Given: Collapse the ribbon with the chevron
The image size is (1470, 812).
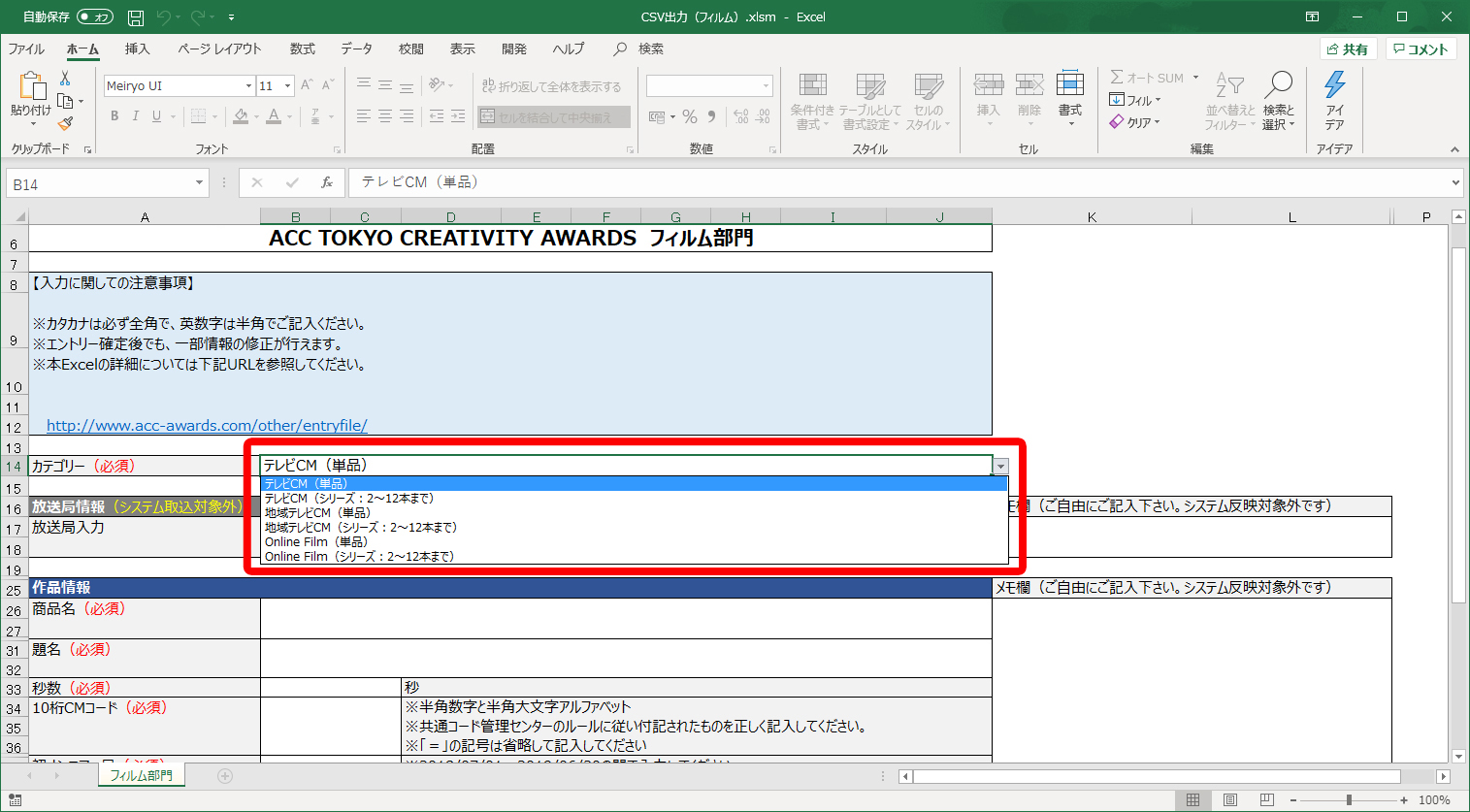Looking at the screenshot, I should (x=1454, y=149).
